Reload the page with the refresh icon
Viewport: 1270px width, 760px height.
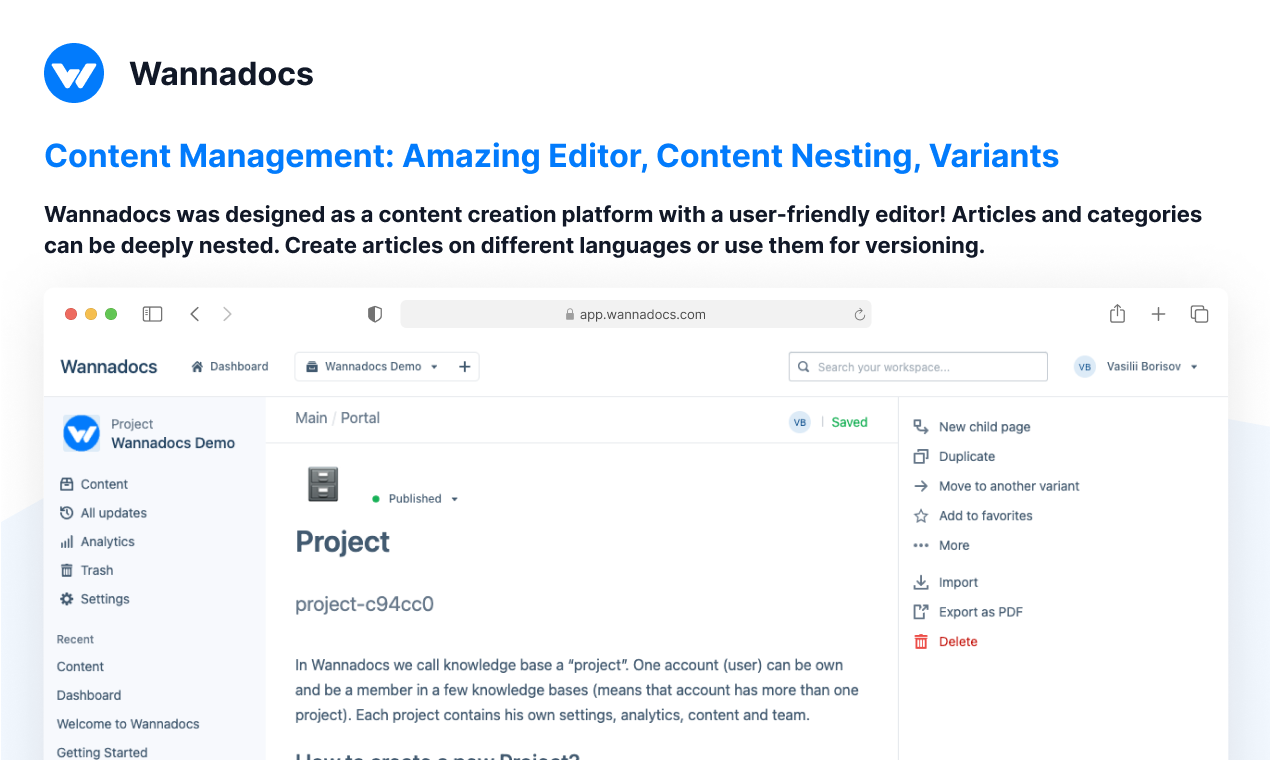coord(859,314)
